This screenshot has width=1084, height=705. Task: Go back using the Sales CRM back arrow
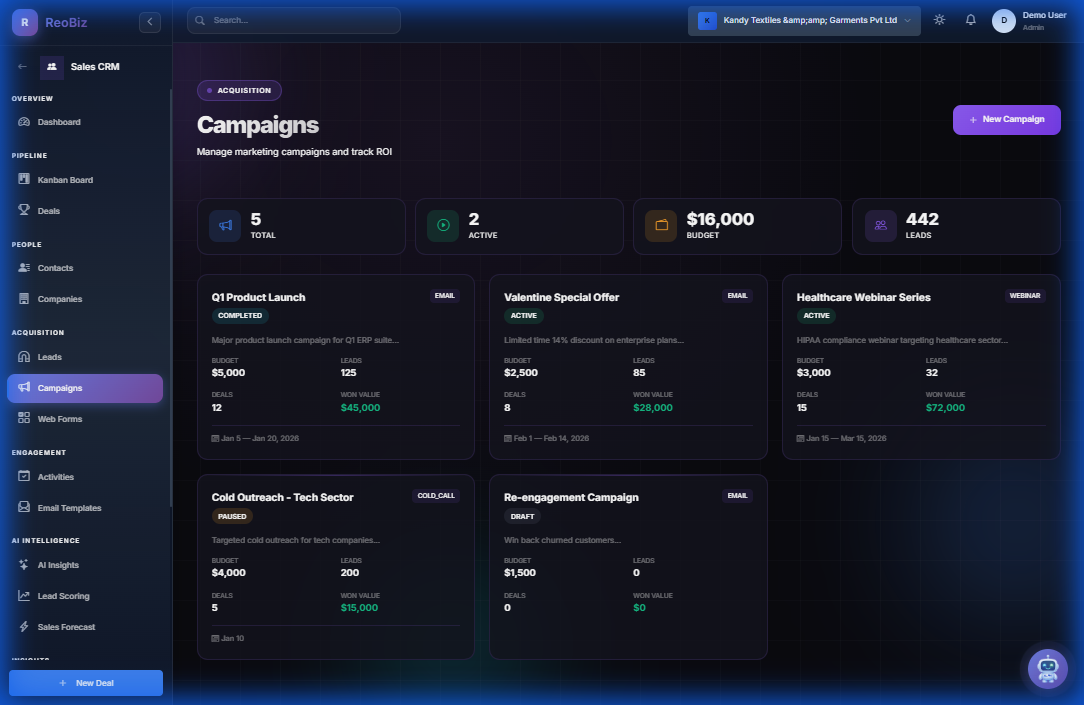tap(21, 66)
